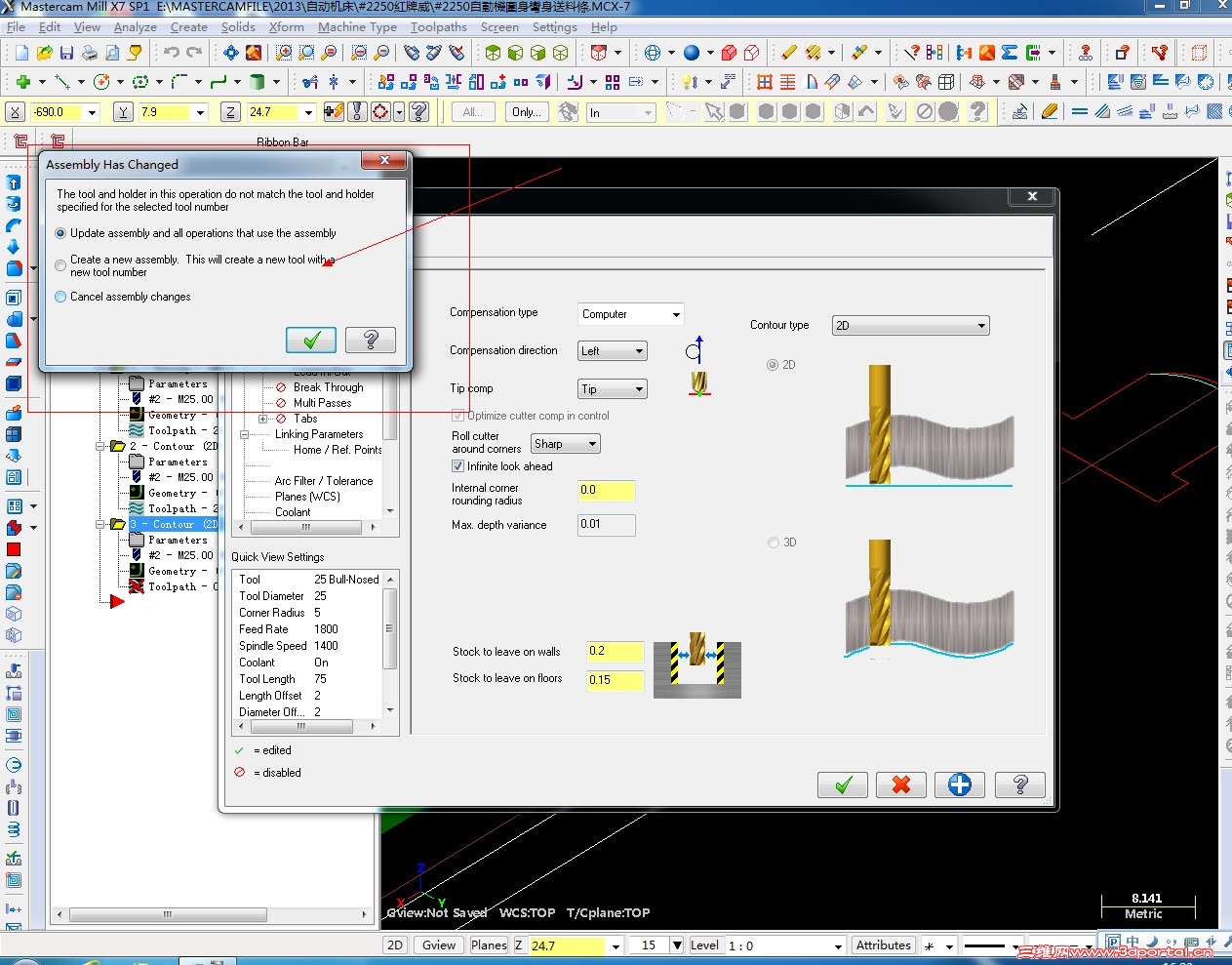The image size is (1232, 965).
Task: Click the Only... selection button
Action: [527, 112]
